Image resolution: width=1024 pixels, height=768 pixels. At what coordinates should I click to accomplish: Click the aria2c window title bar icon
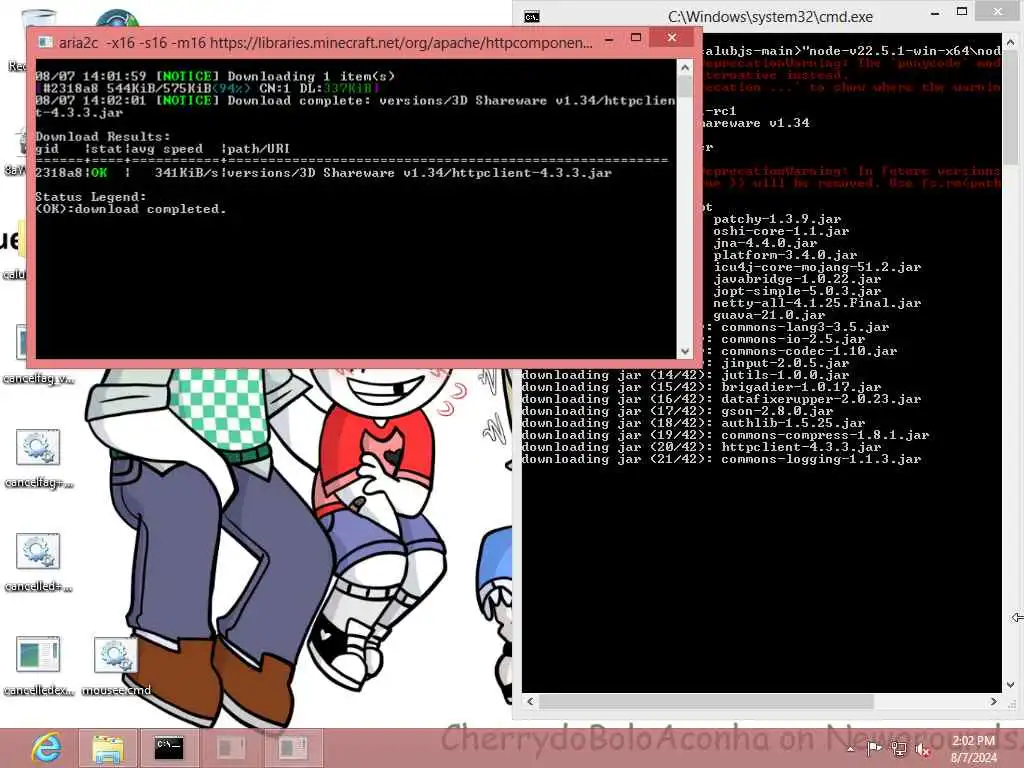click(x=45, y=42)
